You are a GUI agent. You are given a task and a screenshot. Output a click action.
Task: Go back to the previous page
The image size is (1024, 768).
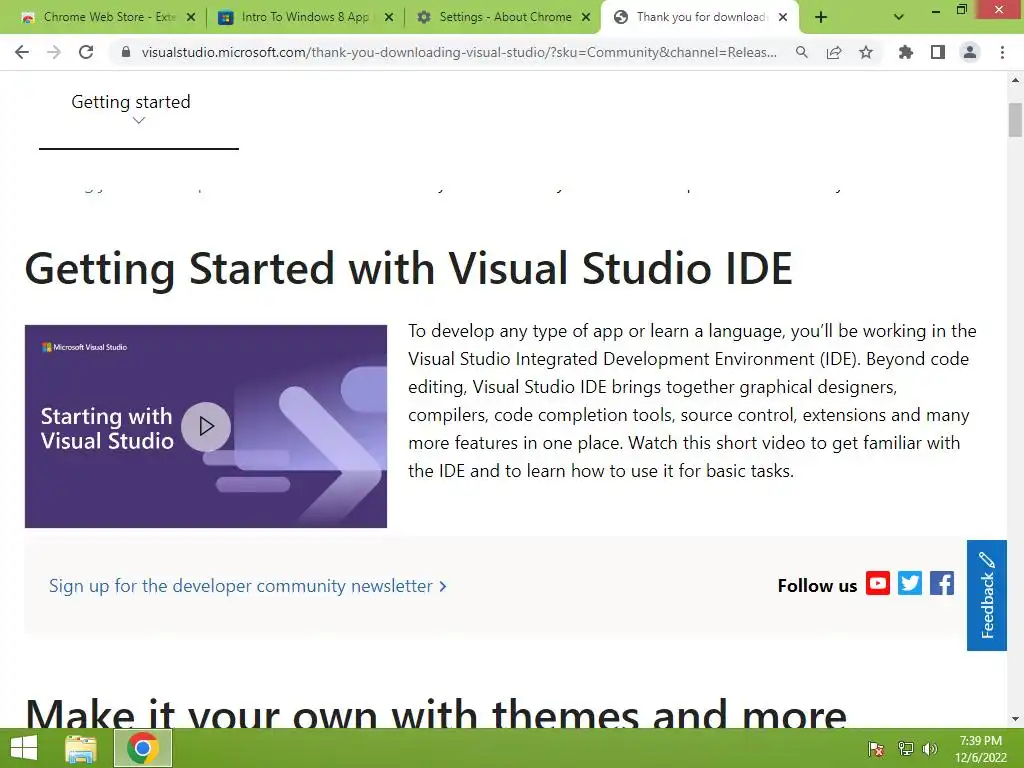(22, 52)
